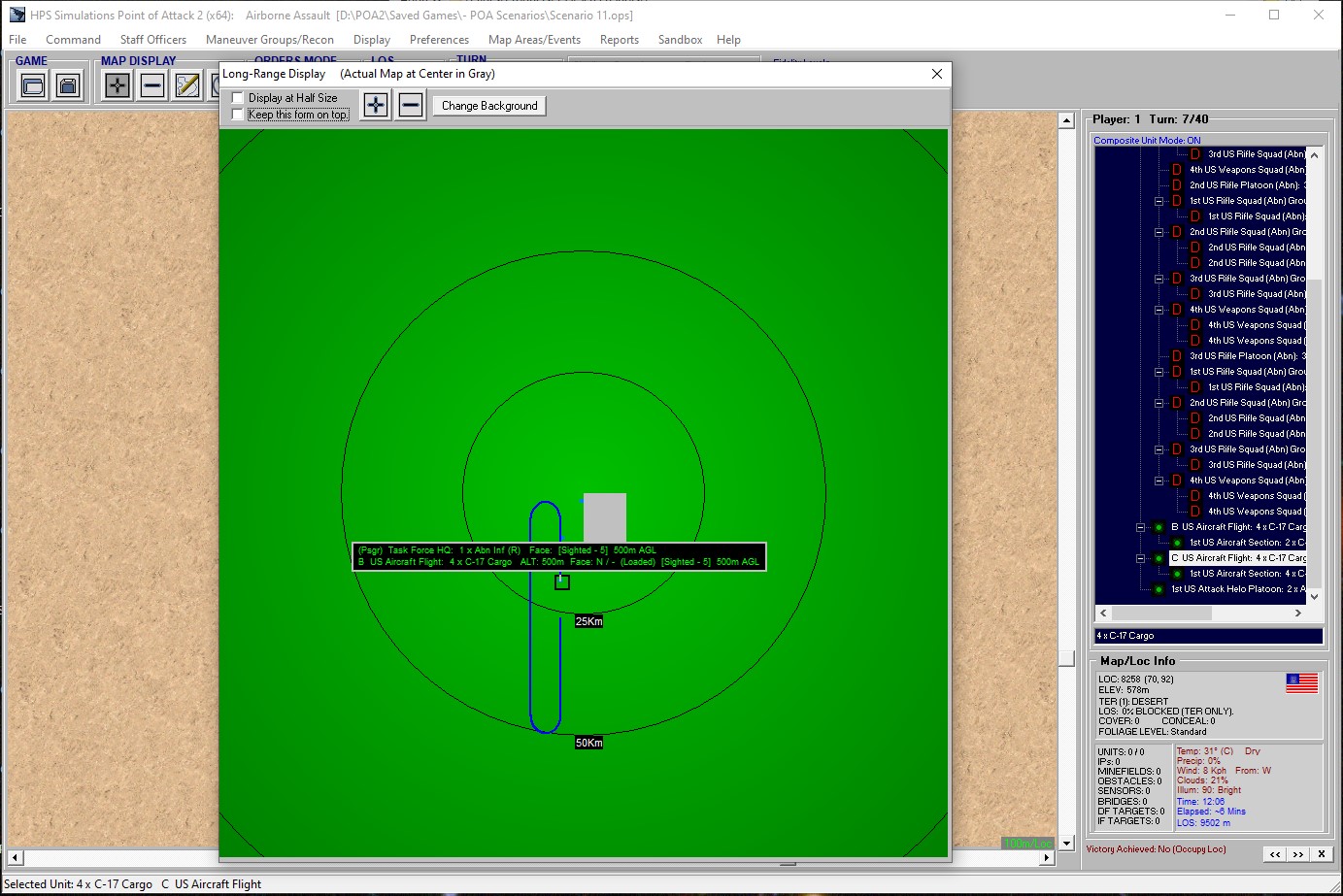The height and width of the screenshot is (896, 1343).
Task: Open the Help menu
Action: coord(728,40)
